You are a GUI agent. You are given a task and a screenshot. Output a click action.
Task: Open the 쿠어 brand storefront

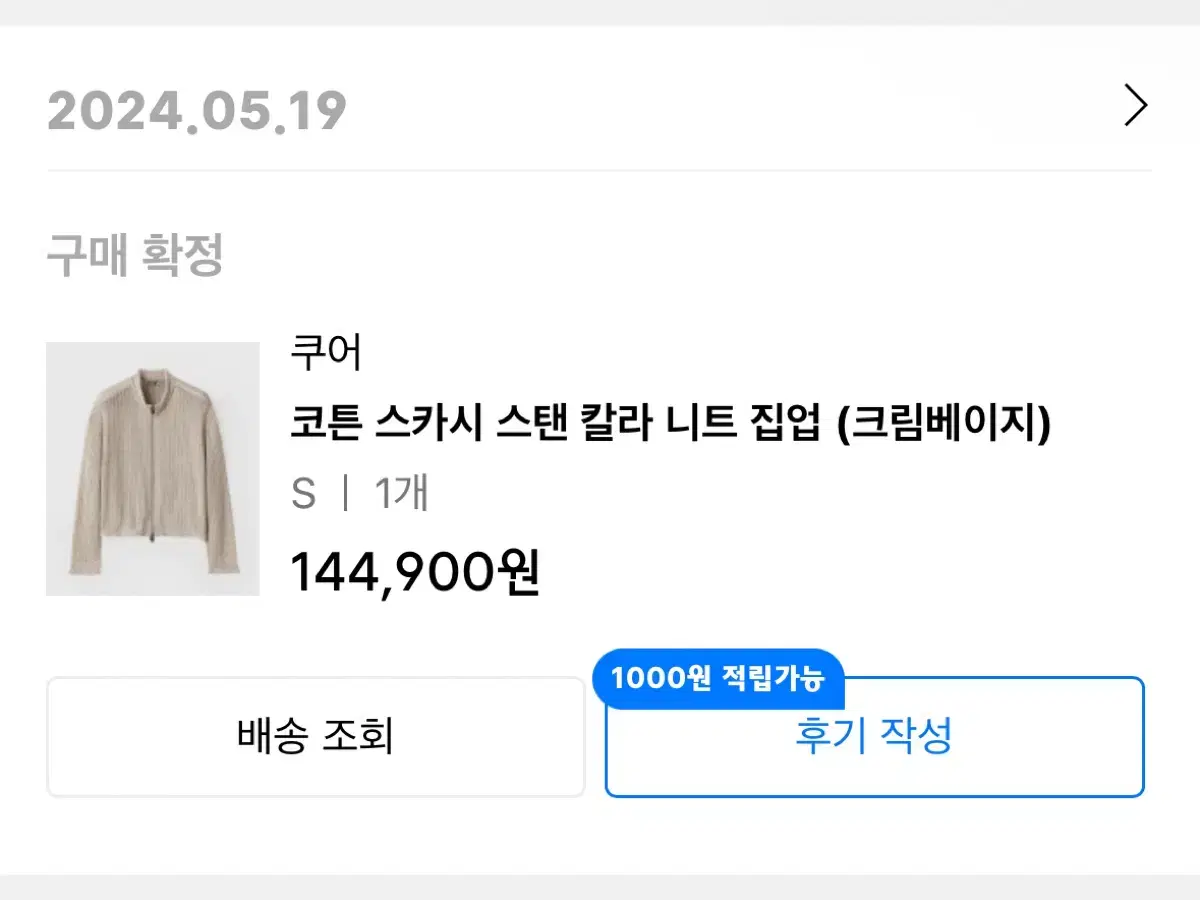327,352
